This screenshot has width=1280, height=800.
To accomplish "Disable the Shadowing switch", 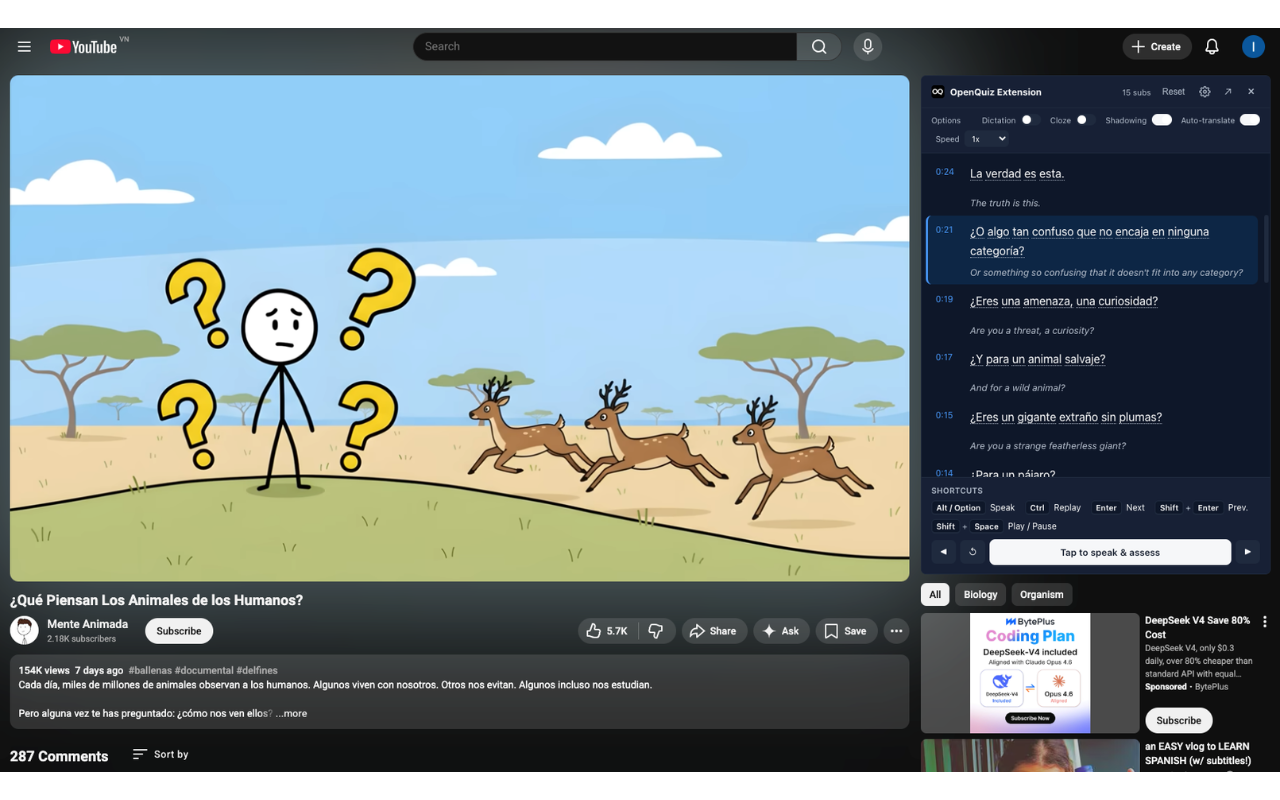I will pyautogui.click(x=1161, y=120).
